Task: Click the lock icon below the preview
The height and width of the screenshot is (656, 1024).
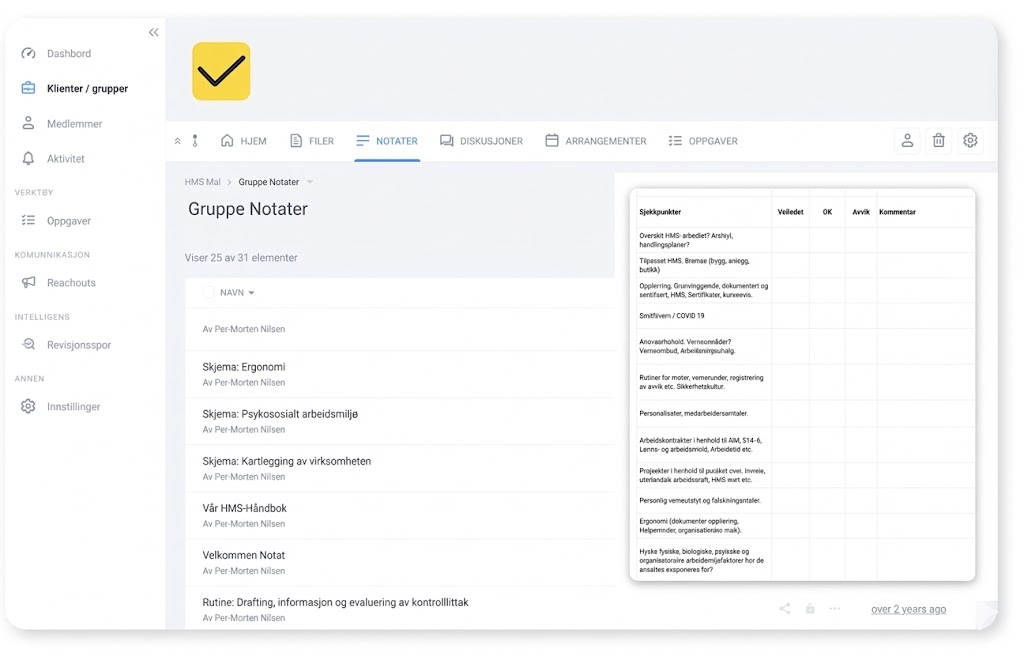Action: [810, 609]
